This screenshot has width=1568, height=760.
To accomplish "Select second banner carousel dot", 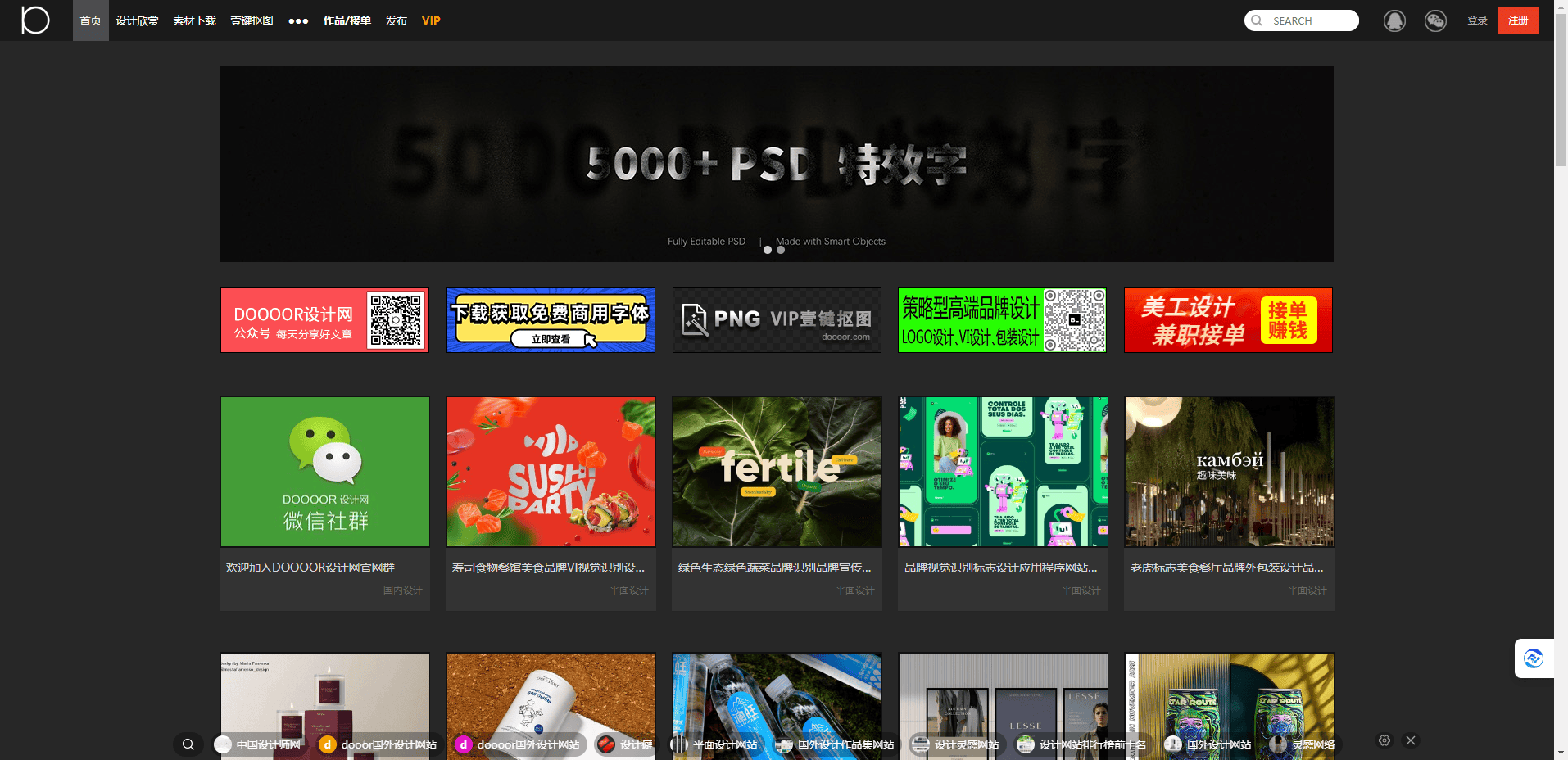I will (781, 250).
